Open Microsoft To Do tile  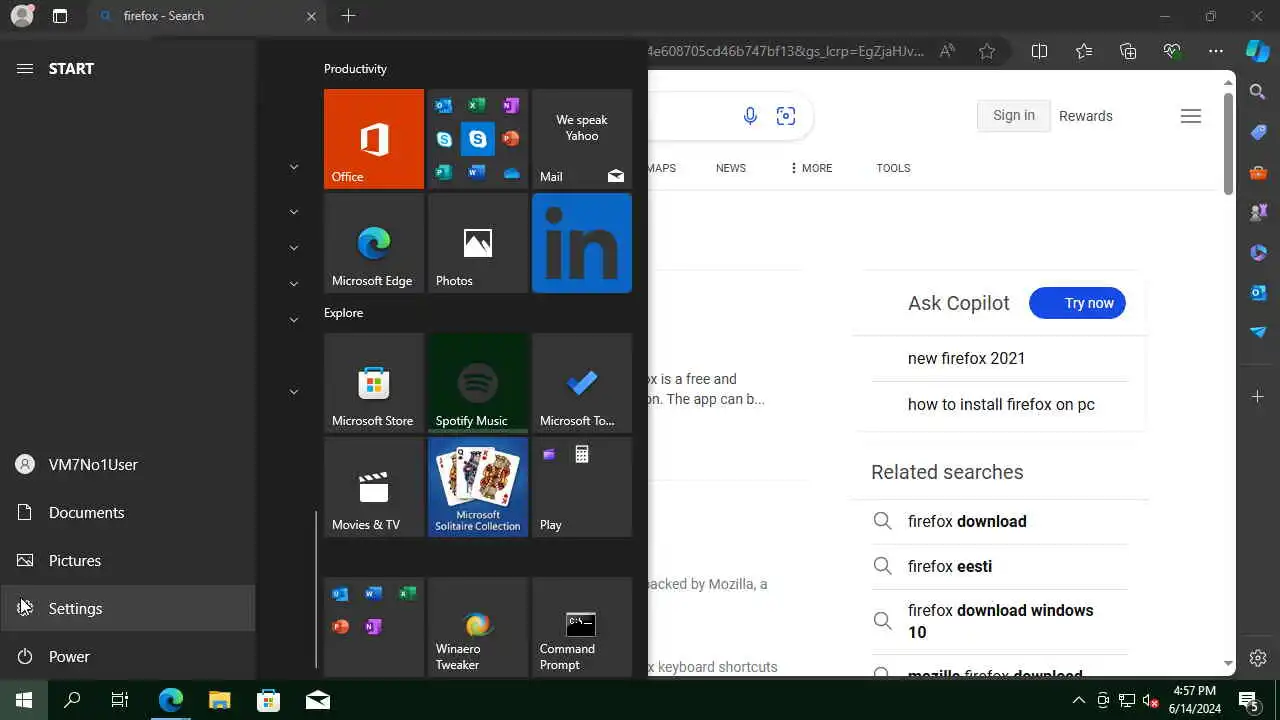coord(582,383)
